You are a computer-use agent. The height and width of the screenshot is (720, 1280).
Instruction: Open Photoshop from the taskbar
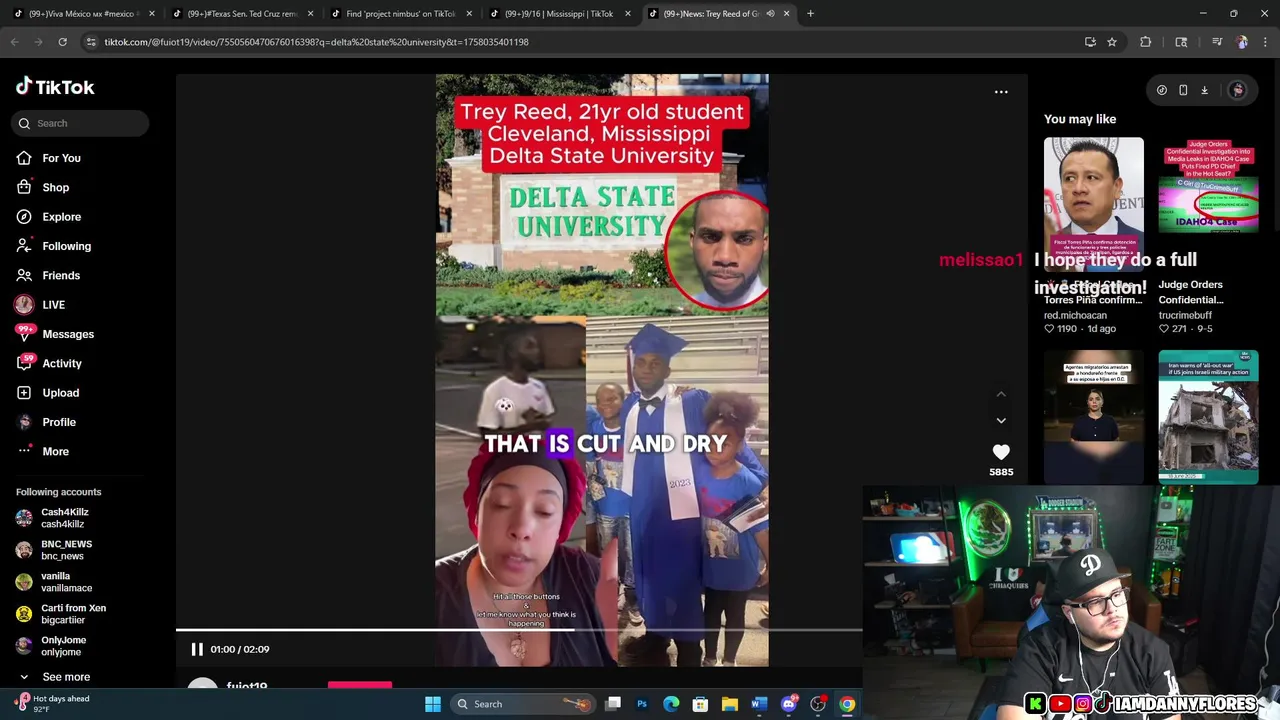(x=642, y=704)
